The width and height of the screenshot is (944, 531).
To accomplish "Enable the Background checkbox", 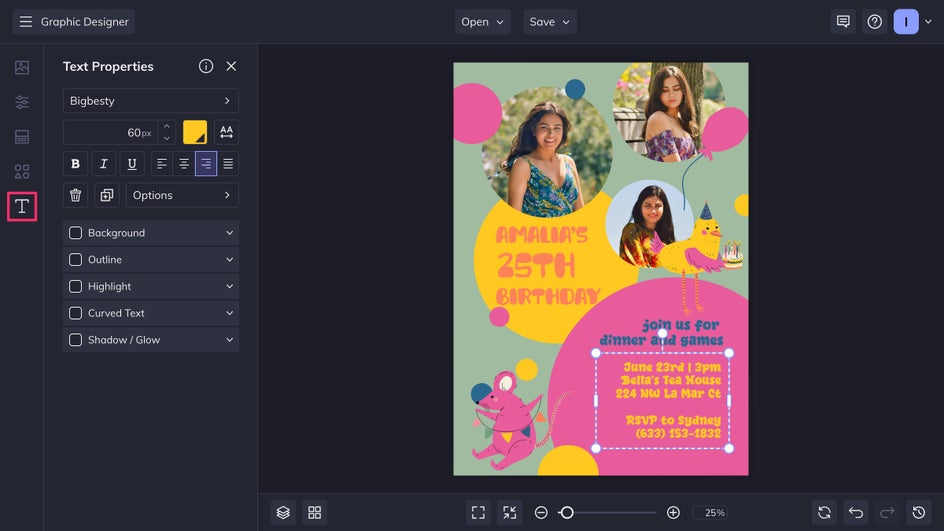I will [x=75, y=233].
